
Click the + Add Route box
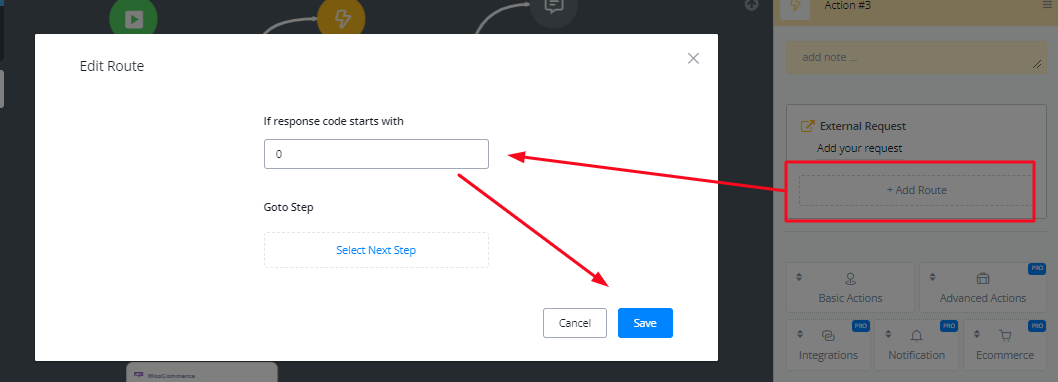(x=916, y=190)
